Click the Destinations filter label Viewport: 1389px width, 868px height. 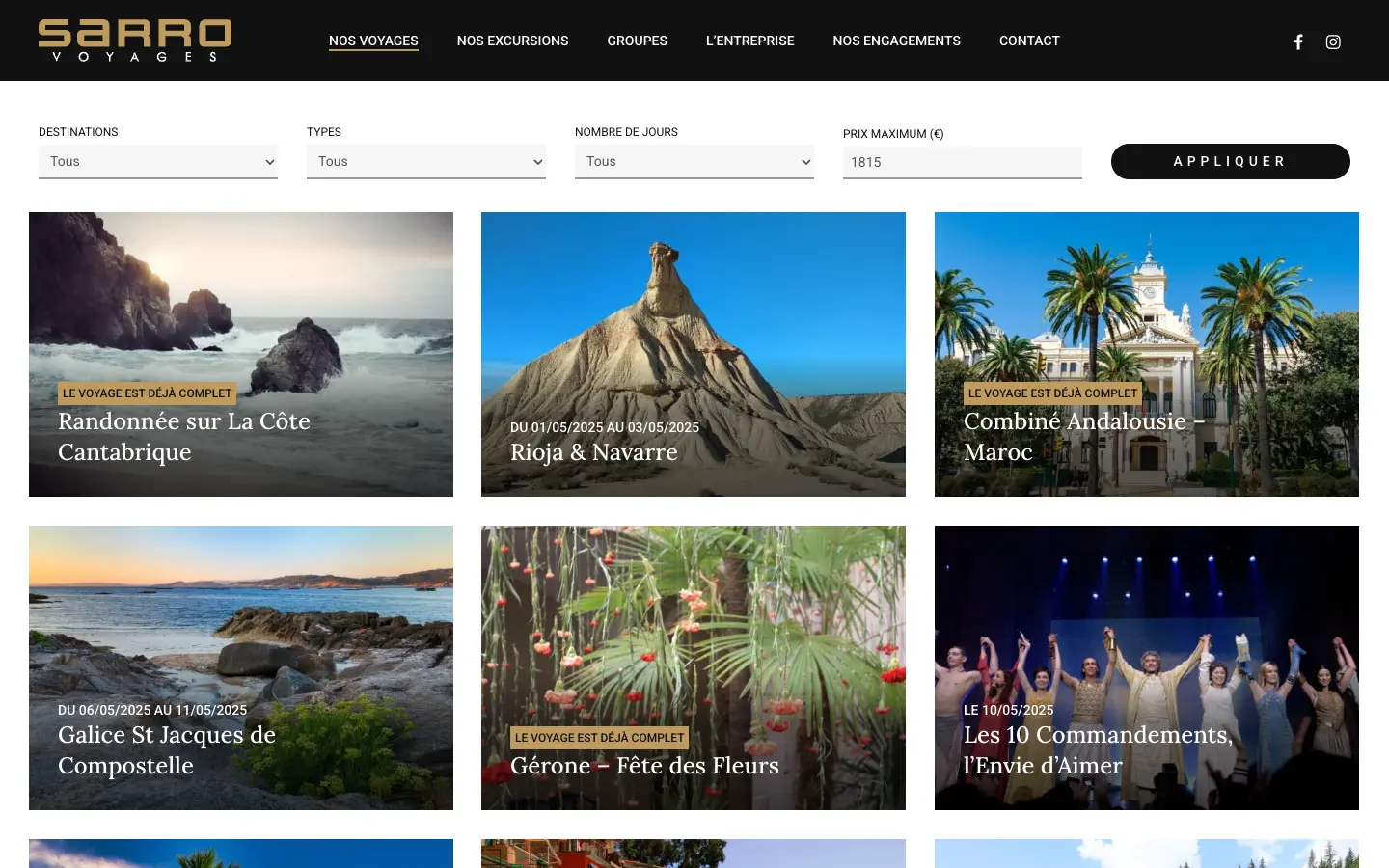pos(78,132)
